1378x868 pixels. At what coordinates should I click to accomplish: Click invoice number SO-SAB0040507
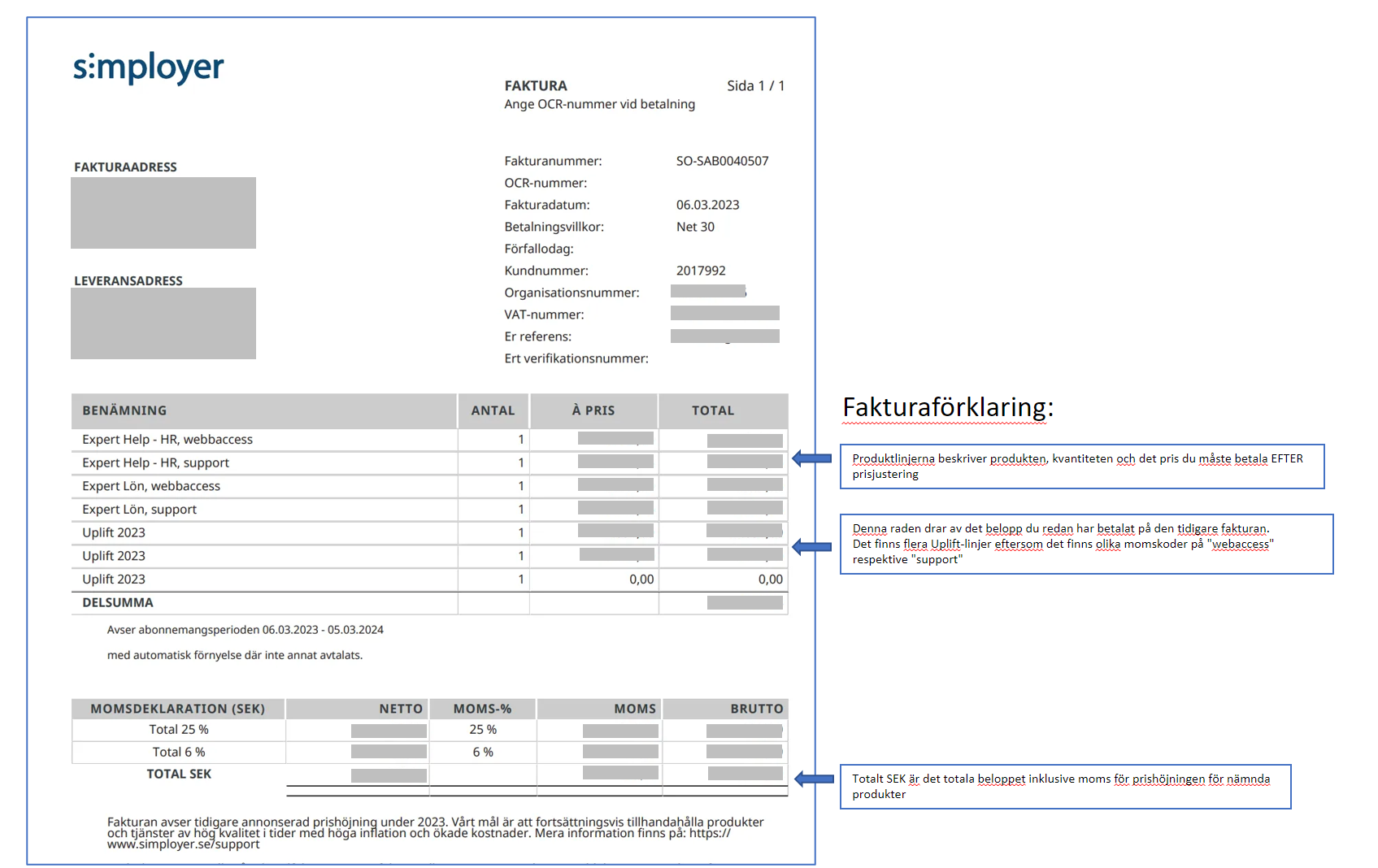(722, 161)
